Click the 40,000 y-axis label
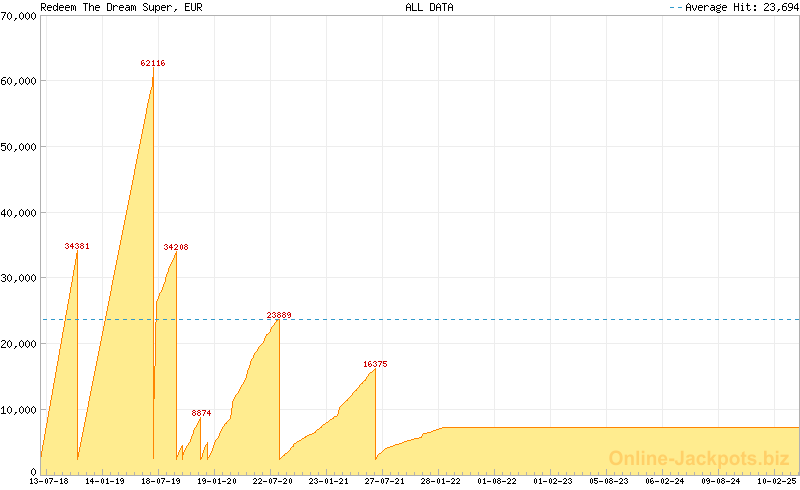This screenshot has width=800, height=490. pyautogui.click(x=18, y=212)
